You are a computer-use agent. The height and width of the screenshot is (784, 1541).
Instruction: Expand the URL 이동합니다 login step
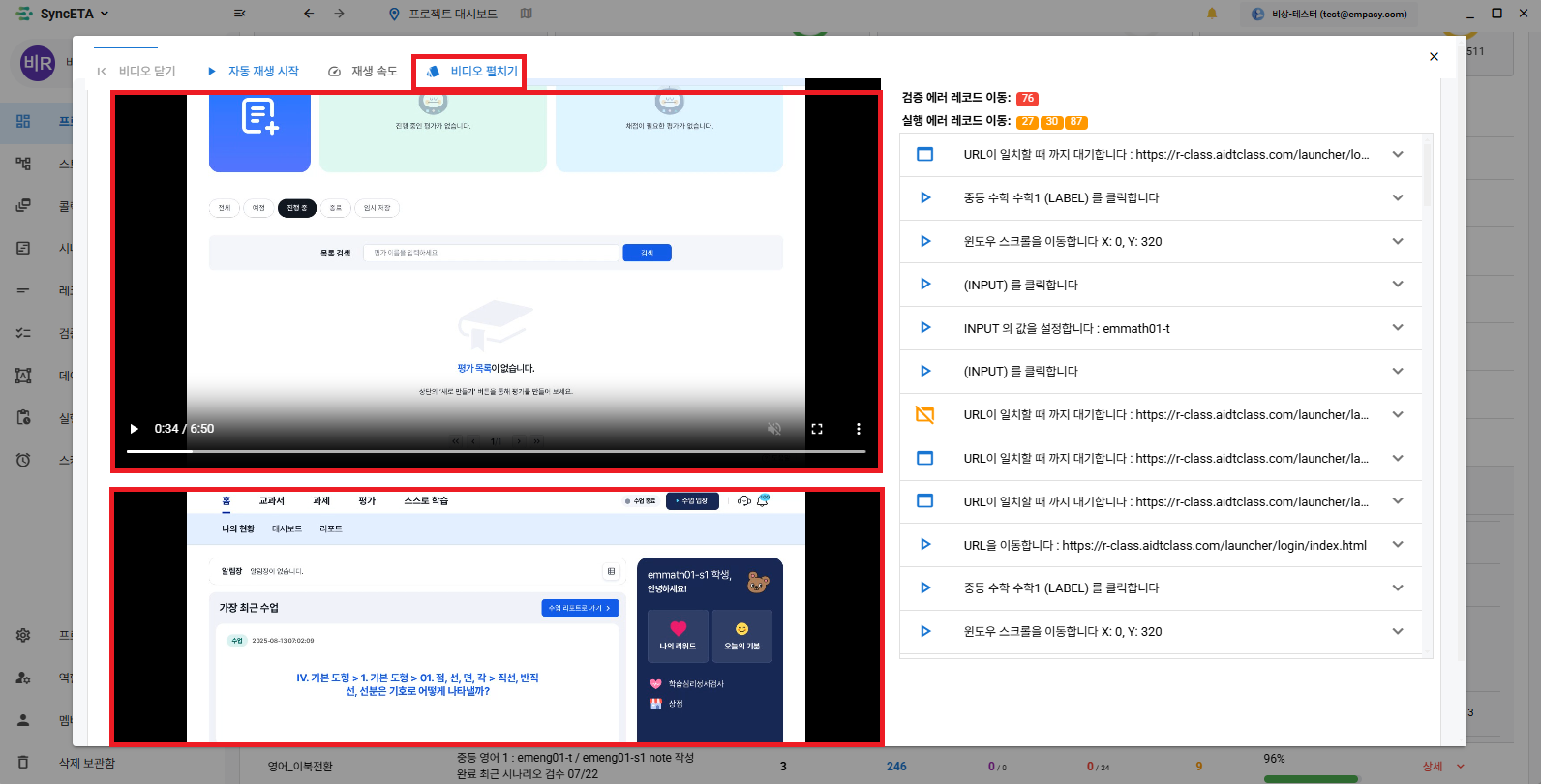(1397, 545)
